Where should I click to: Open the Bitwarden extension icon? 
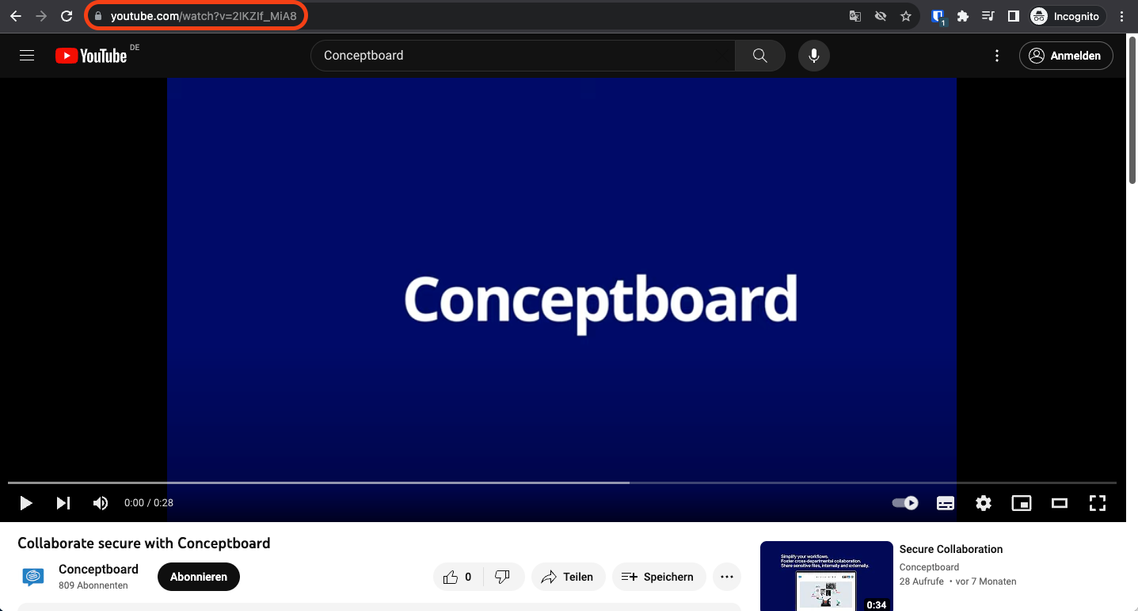click(x=938, y=17)
